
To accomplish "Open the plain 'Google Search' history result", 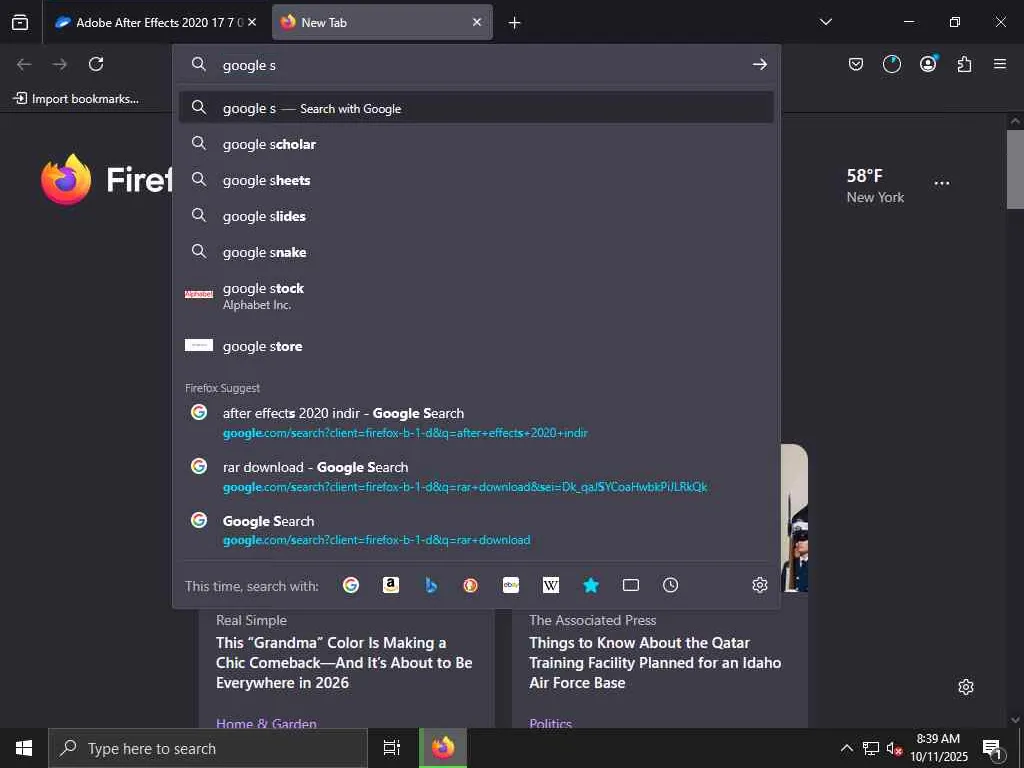I will (476, 530).
